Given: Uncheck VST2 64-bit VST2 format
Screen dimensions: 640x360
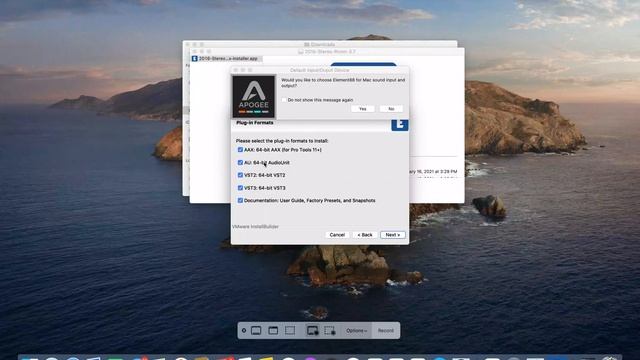Looking at the screenshot, I should pyautogui.click(x=240, y=175).
